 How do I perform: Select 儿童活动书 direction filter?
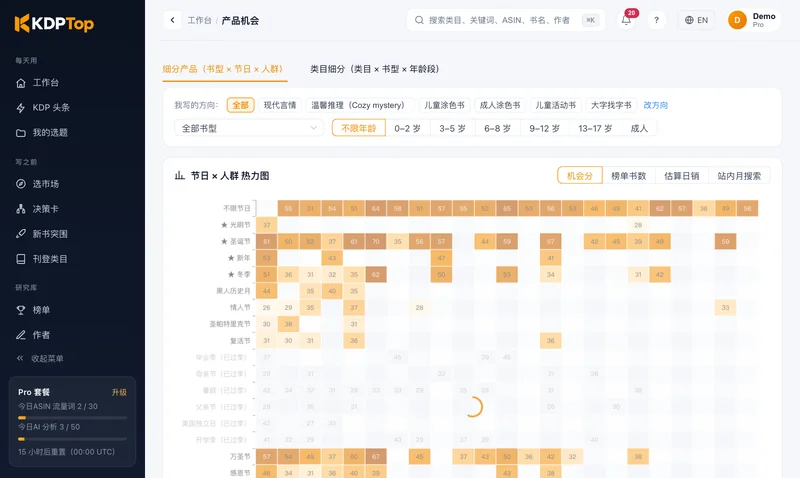556,105
